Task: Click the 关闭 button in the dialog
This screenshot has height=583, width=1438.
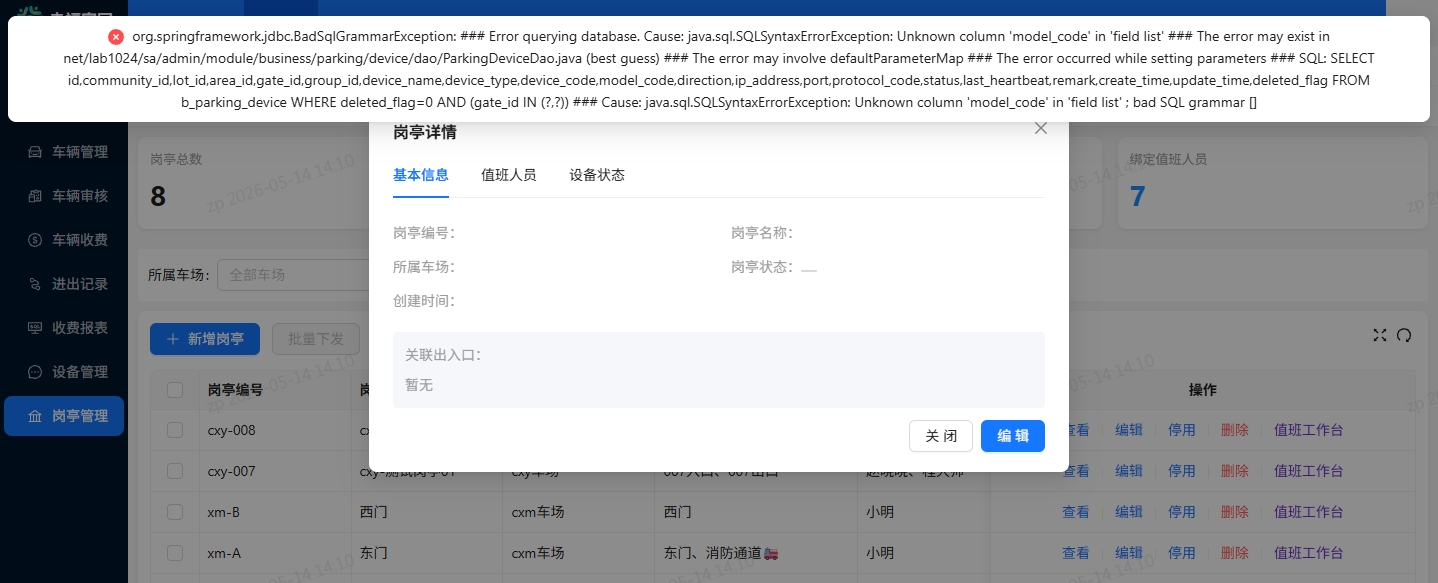Action: coord(941,436)
